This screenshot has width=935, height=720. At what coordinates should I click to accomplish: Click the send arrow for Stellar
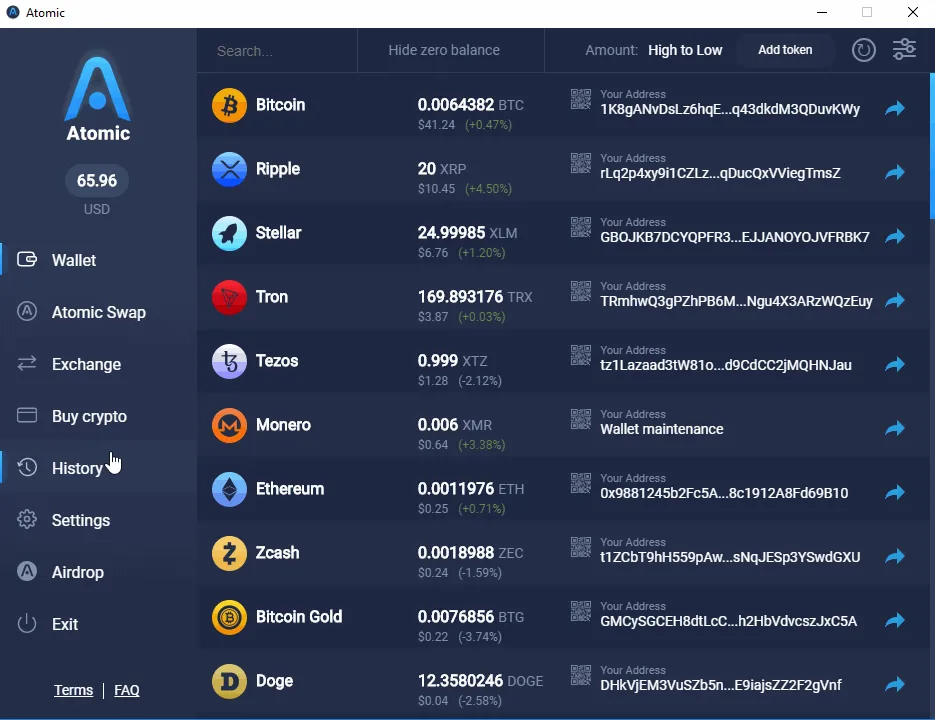pyautogui.click(x=894, y=236)
